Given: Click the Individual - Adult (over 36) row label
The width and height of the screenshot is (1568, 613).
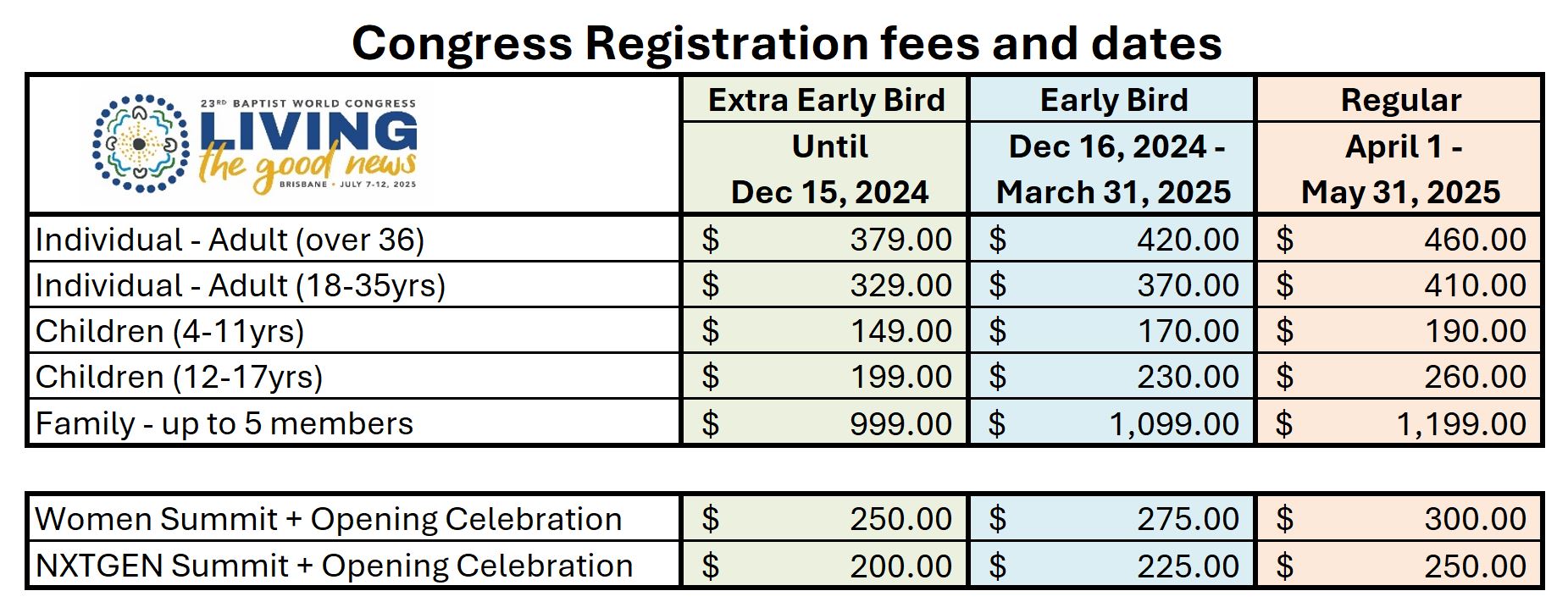Looking at the screenshot, I should (x=230, y=240).
